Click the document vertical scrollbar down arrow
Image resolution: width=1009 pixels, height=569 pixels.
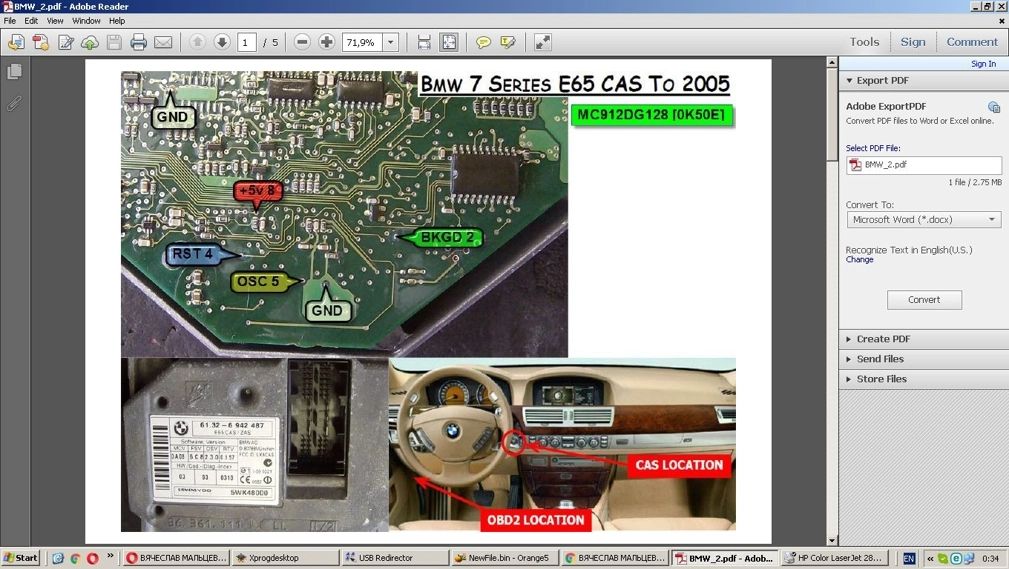[832, 540]
